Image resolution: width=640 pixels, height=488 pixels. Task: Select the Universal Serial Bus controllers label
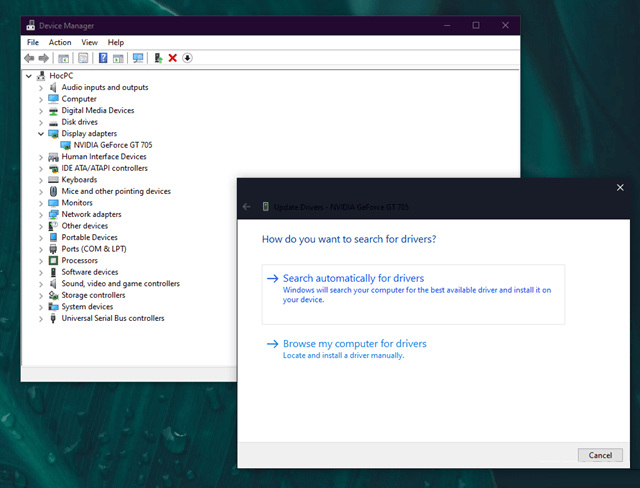coord(113,318)
